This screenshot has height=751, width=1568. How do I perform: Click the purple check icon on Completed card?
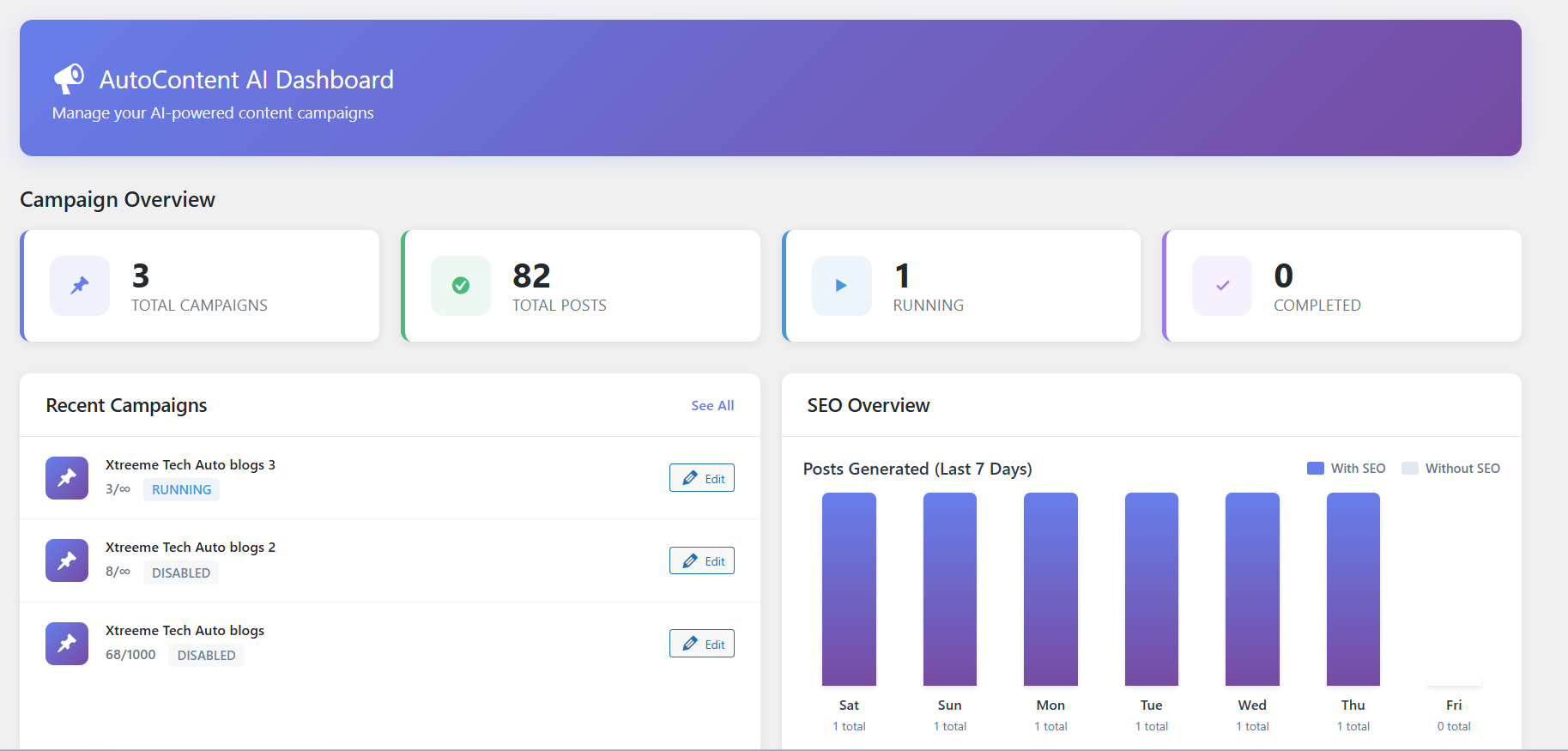tap(1222, 286)
